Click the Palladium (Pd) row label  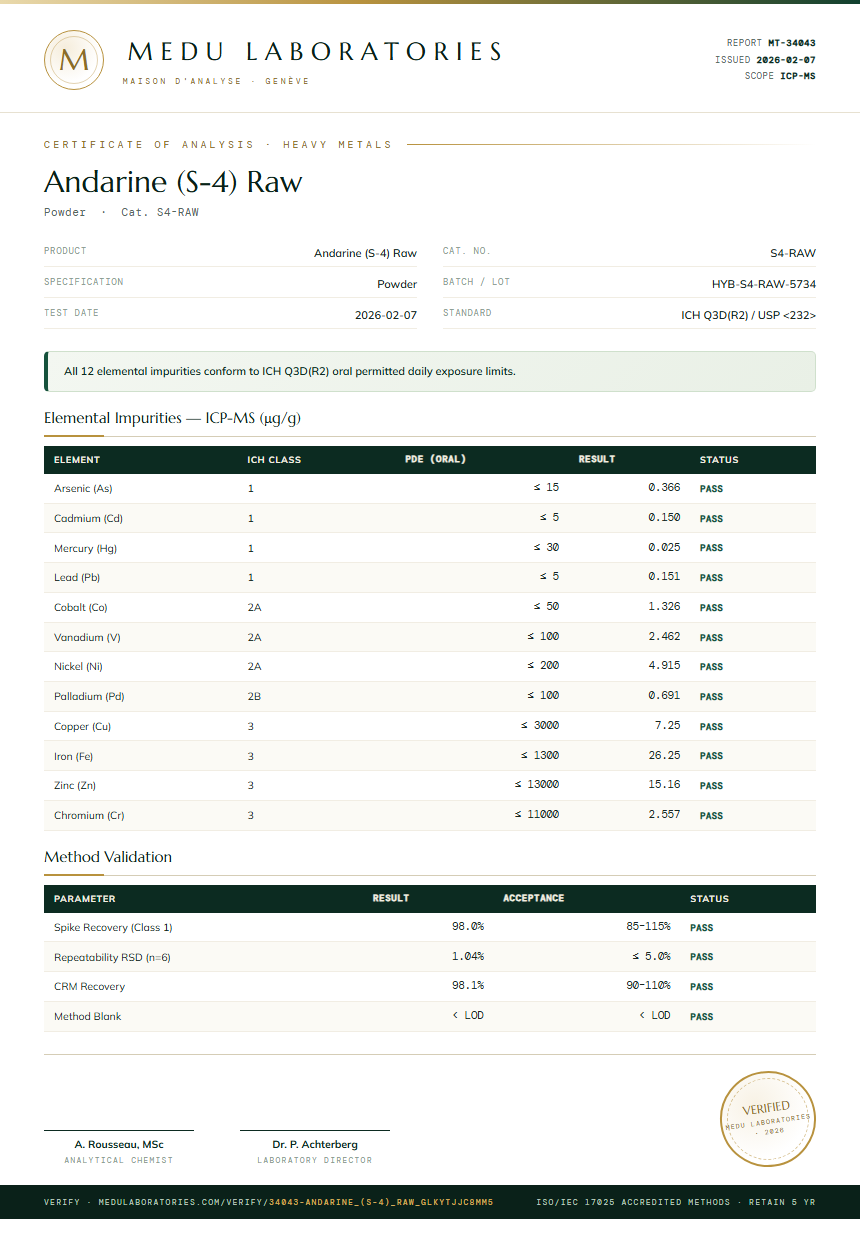tap(89, 697)
